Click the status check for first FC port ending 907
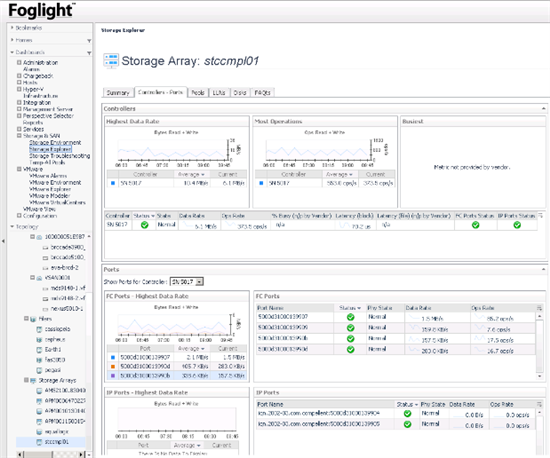Screen dimensions: 550x458 point(350,317)
